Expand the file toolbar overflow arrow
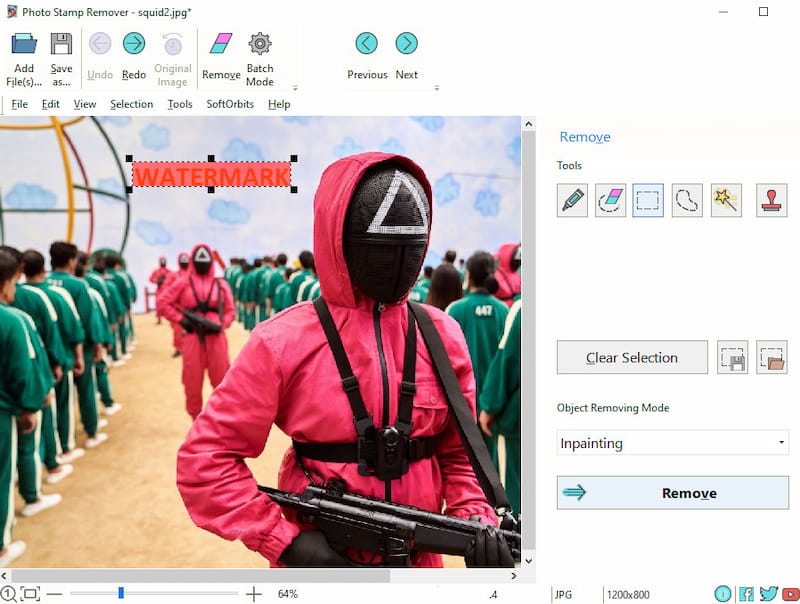Screen dimensions: 800x604 (295, 88)
